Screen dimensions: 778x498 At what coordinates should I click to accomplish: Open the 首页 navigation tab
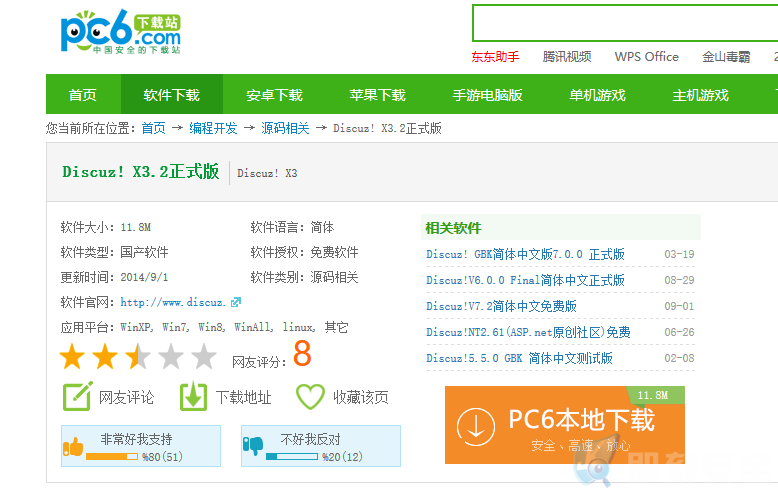83,94
